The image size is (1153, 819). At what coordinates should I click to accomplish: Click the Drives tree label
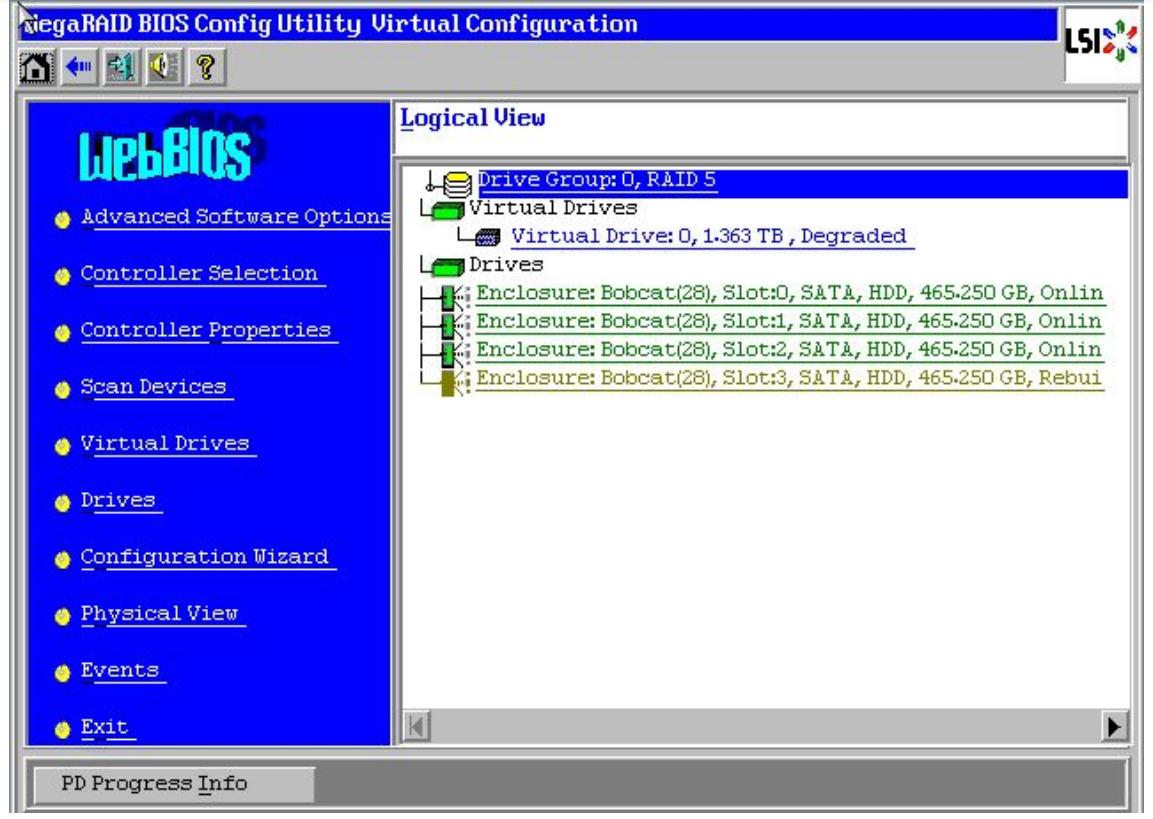(x=506, y=265)
